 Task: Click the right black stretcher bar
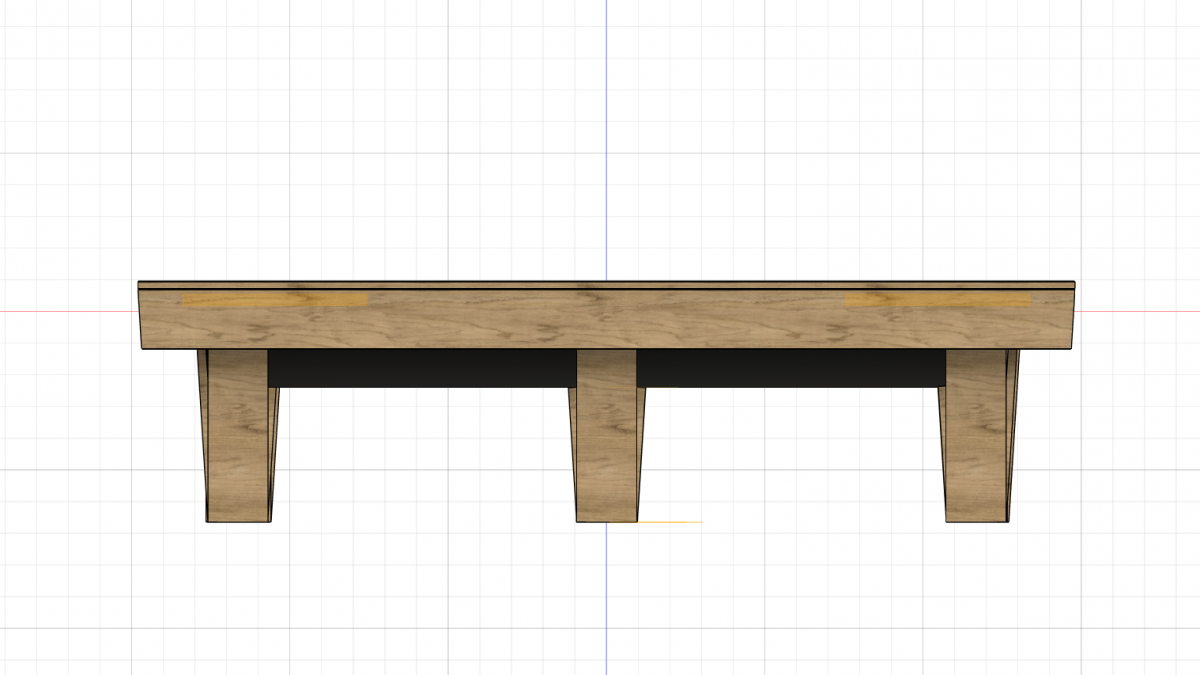(790, 368)
